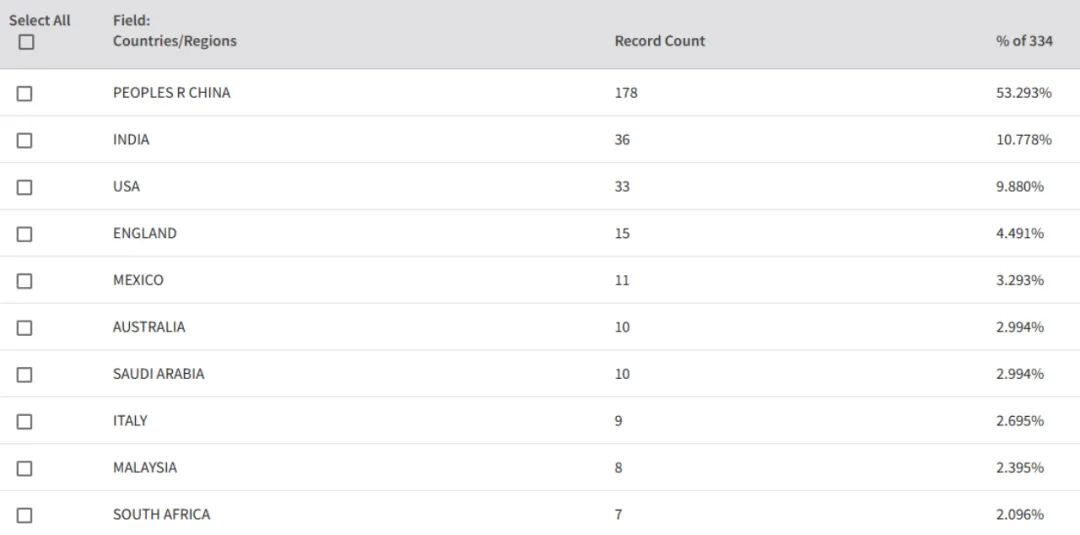Click the Record Count column header
The width and height of the screenshot is (1080, 535).
[x=660, y=41]
